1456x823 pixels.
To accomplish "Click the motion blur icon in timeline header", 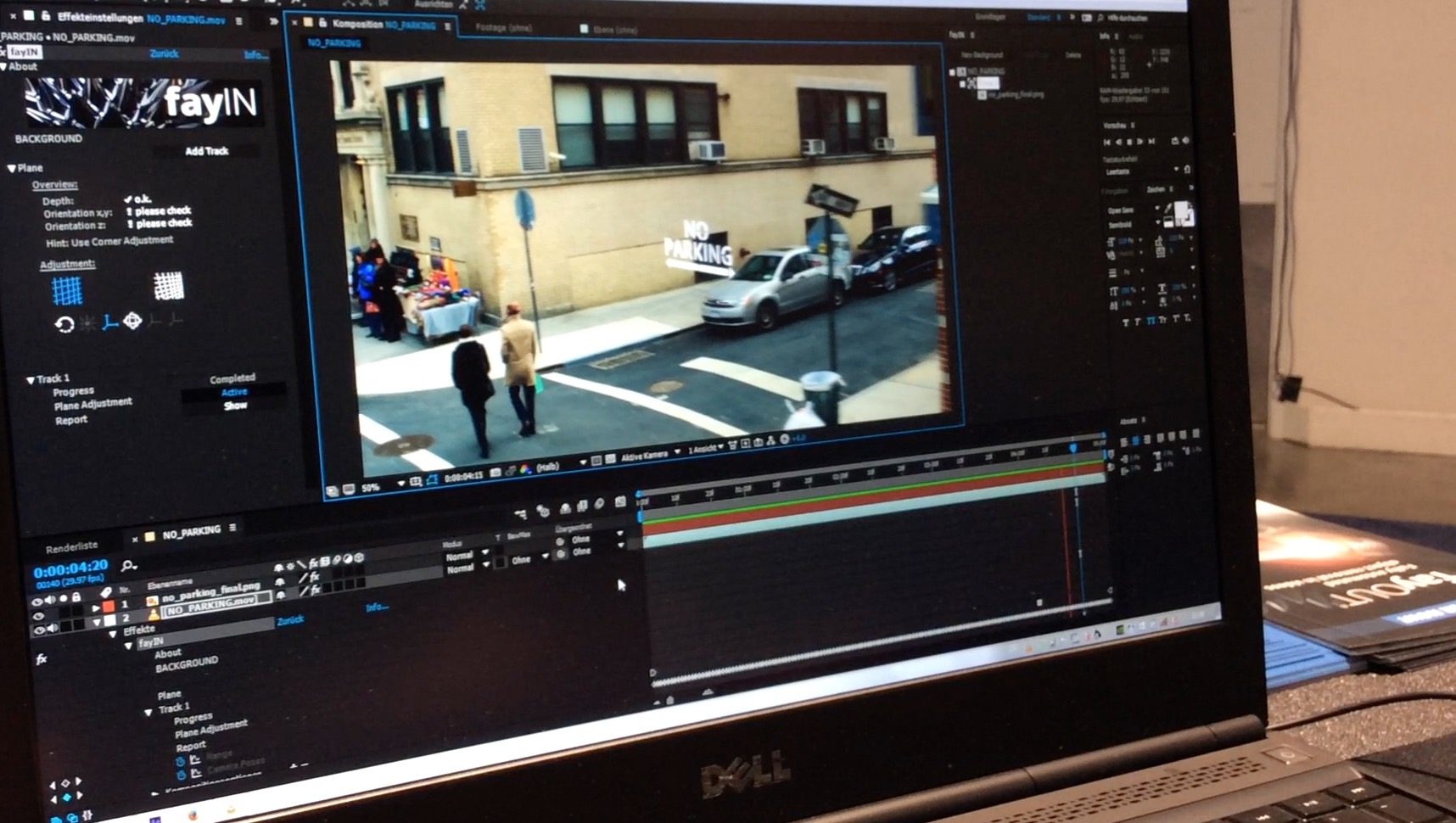I will 599,503.
